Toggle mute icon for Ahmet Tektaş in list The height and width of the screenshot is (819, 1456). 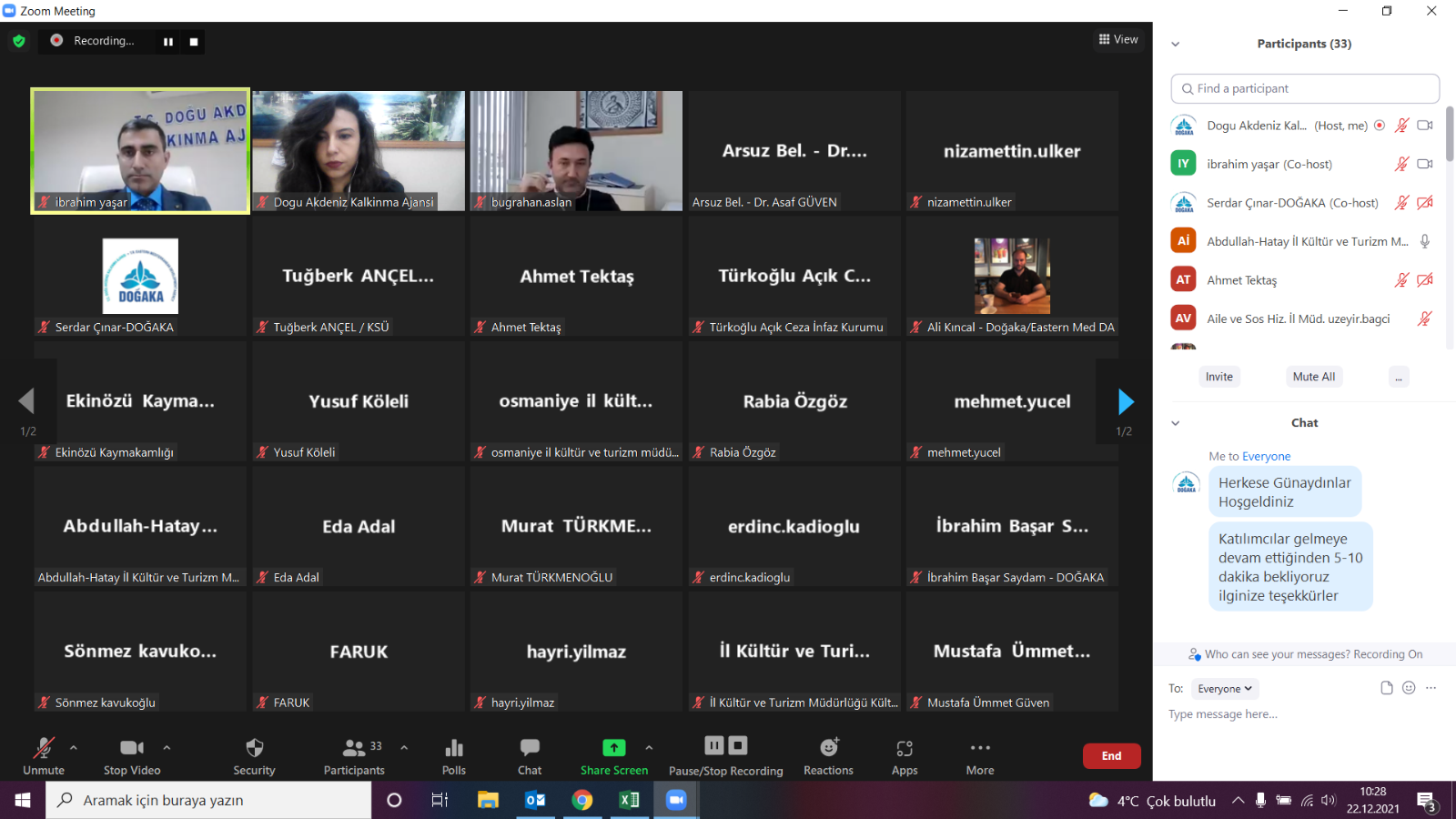point(1402,280)
